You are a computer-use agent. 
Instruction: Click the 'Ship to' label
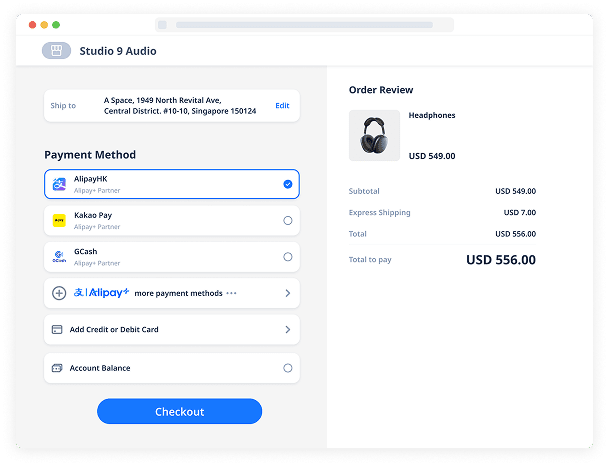click(63, 106)
